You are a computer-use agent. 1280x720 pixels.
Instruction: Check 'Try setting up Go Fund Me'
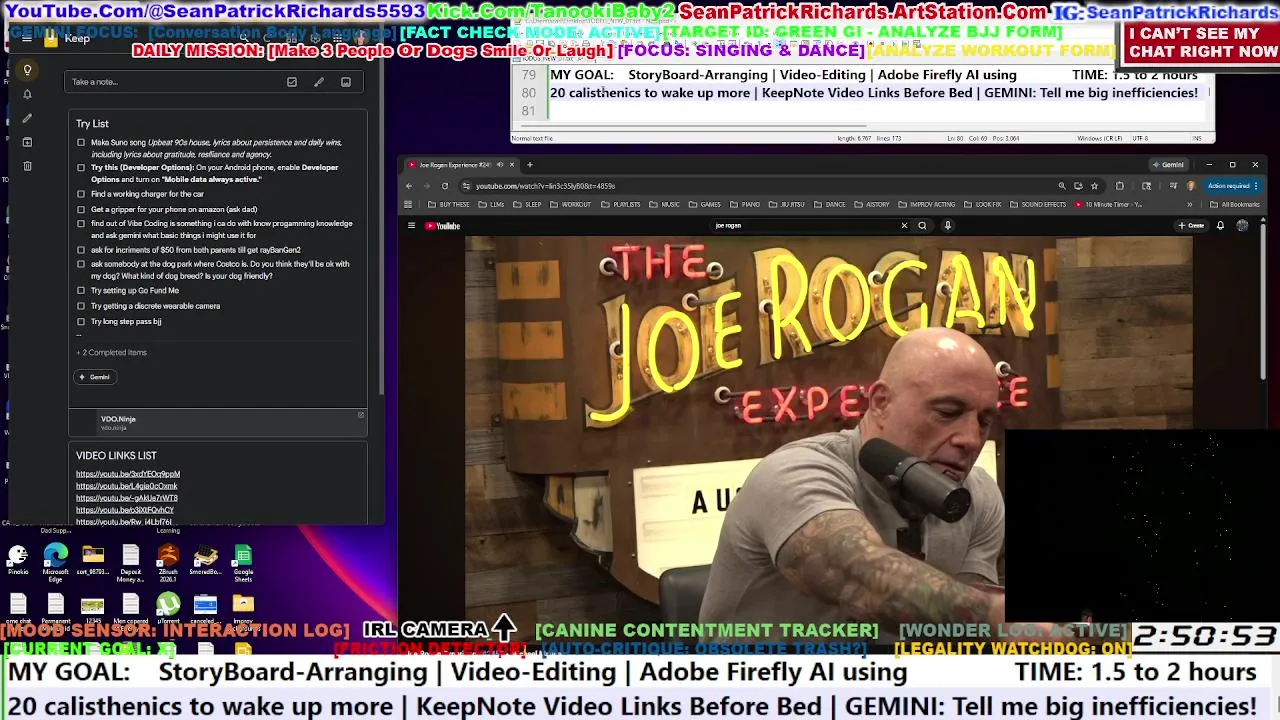point(81,291)
